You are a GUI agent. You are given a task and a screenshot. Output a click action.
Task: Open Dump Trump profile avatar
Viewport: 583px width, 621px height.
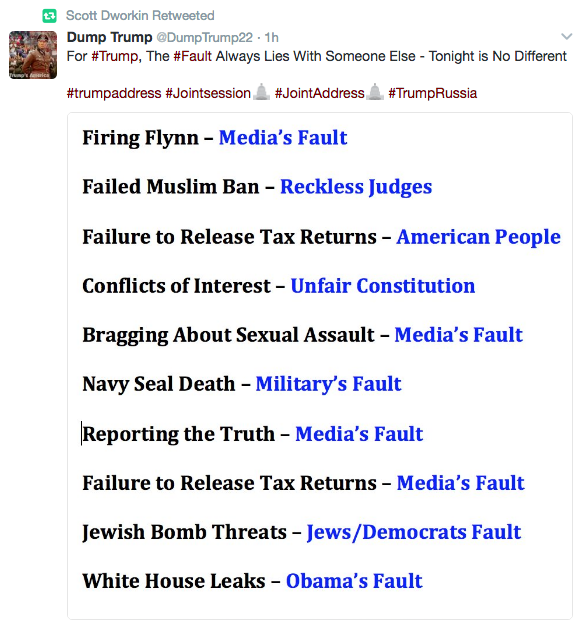[33, 55]
